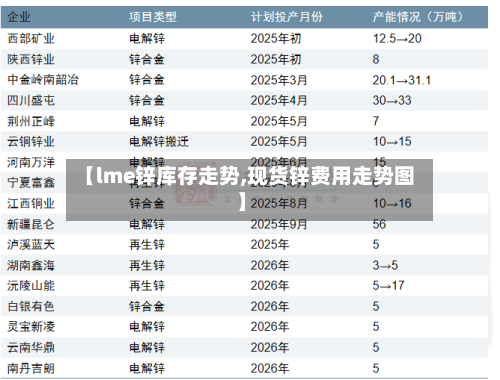Click 2025年 in the 泸溪蓝天 row
500x380 pixels.
[x=270, y=245]
